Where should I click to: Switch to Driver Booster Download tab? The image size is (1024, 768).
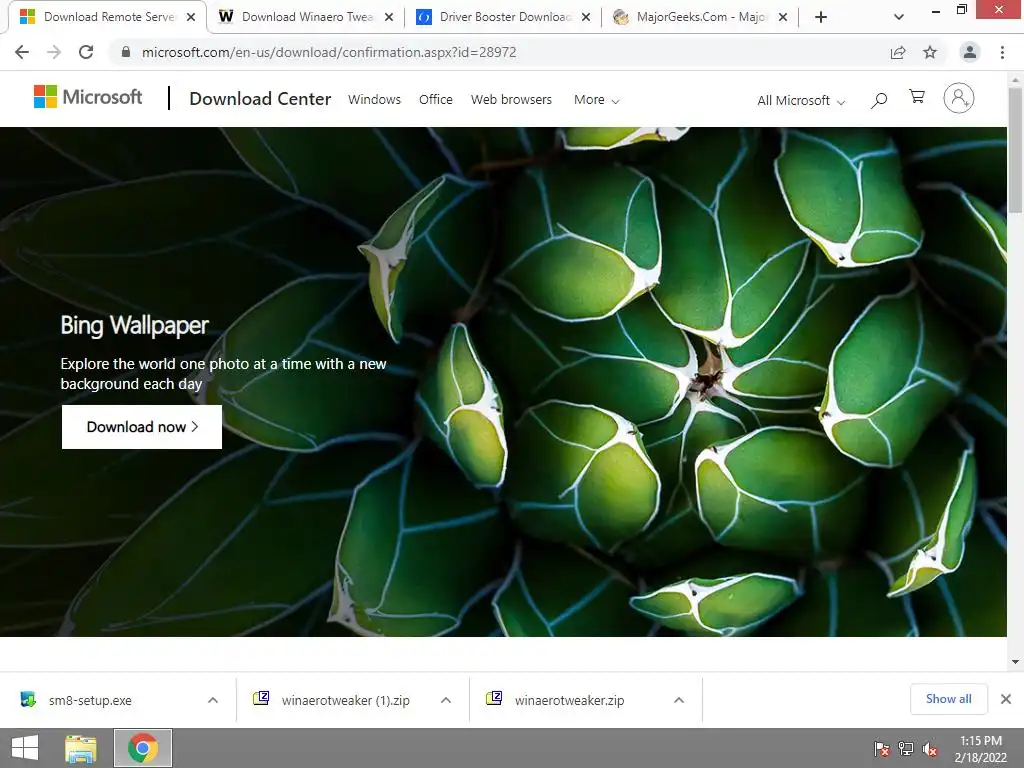coord(504,17)
